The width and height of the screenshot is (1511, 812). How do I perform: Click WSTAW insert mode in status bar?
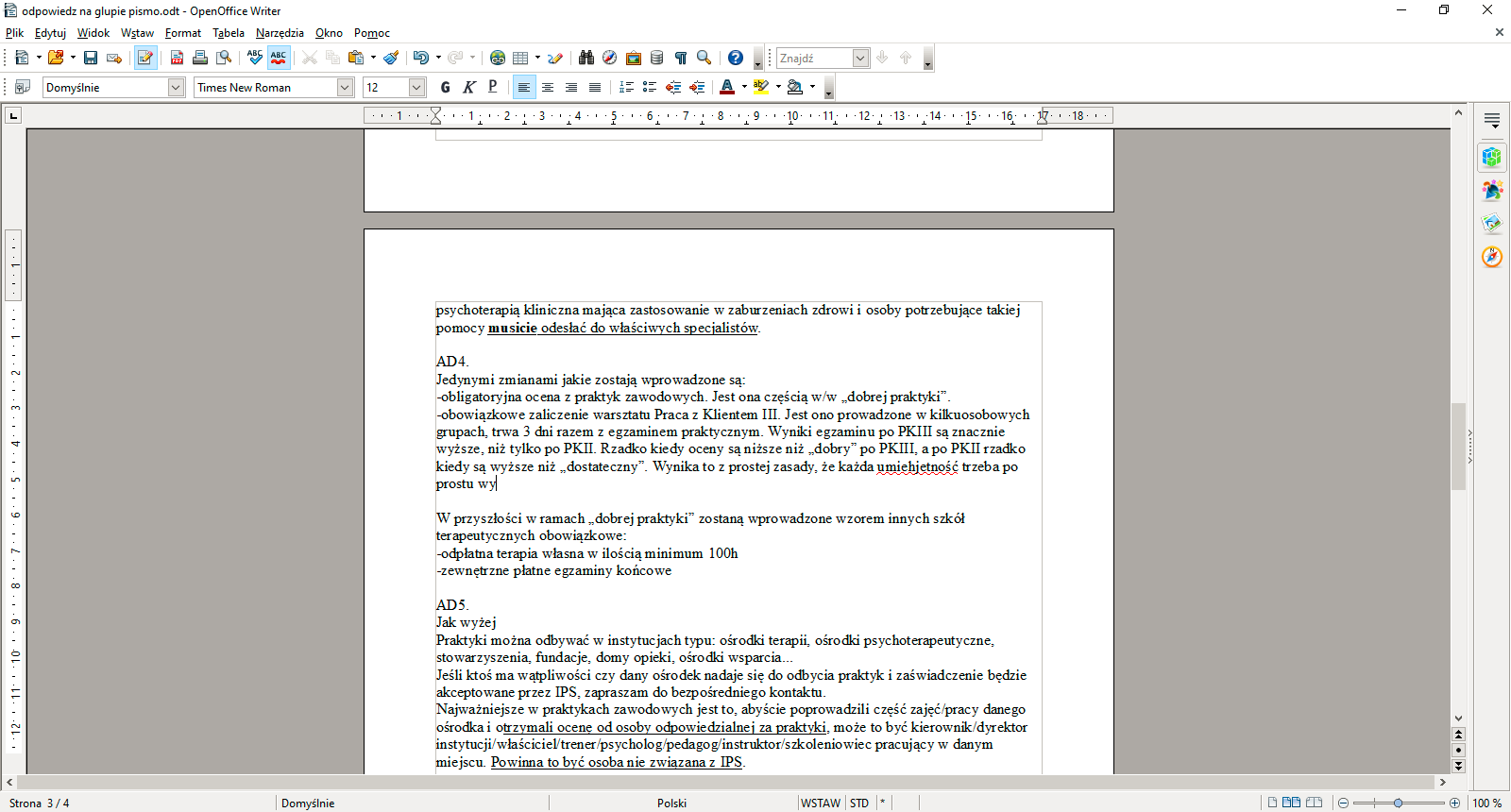(x=821, y=804)
